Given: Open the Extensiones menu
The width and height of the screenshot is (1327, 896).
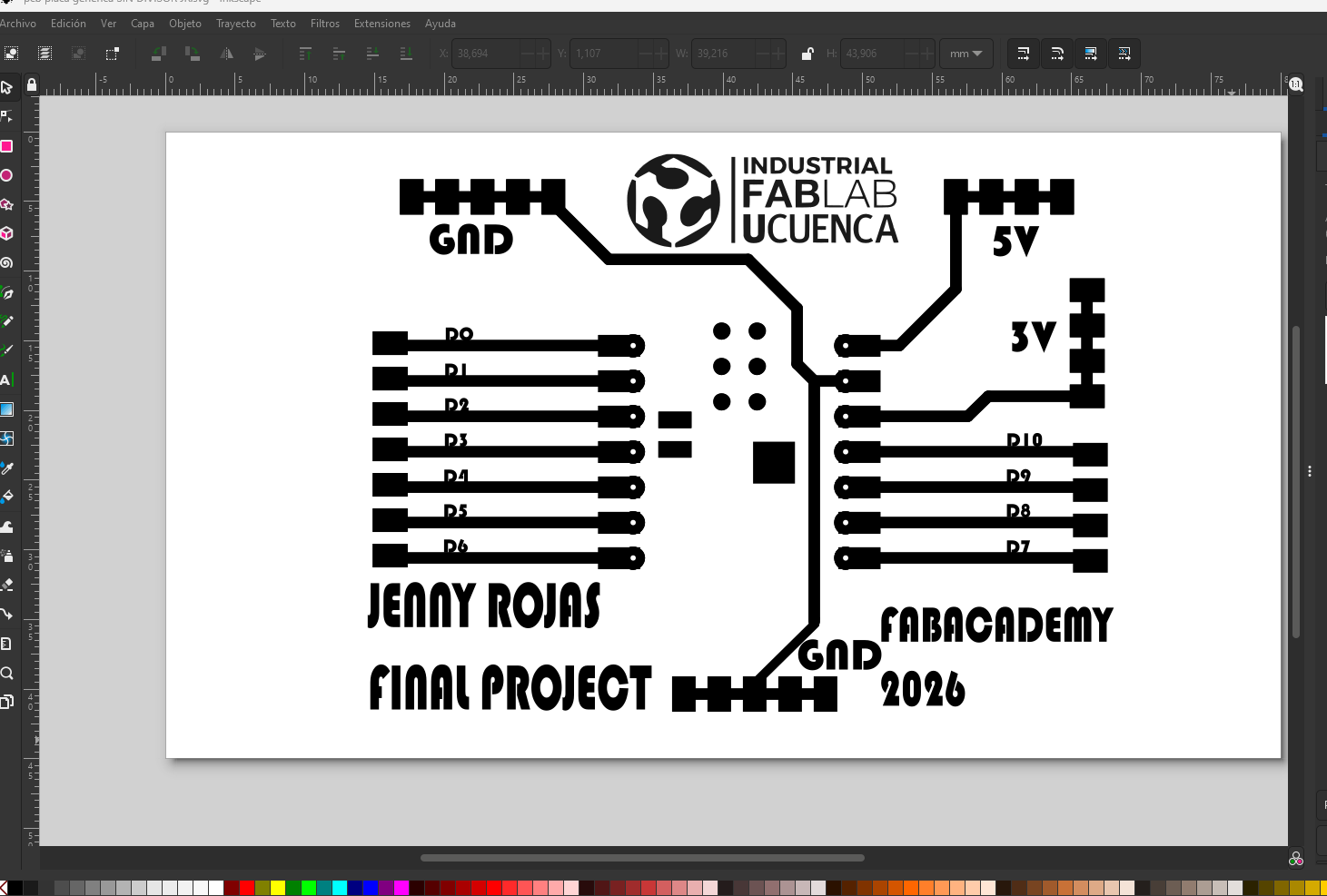Looking at the screenshot, I should [382, 24].
